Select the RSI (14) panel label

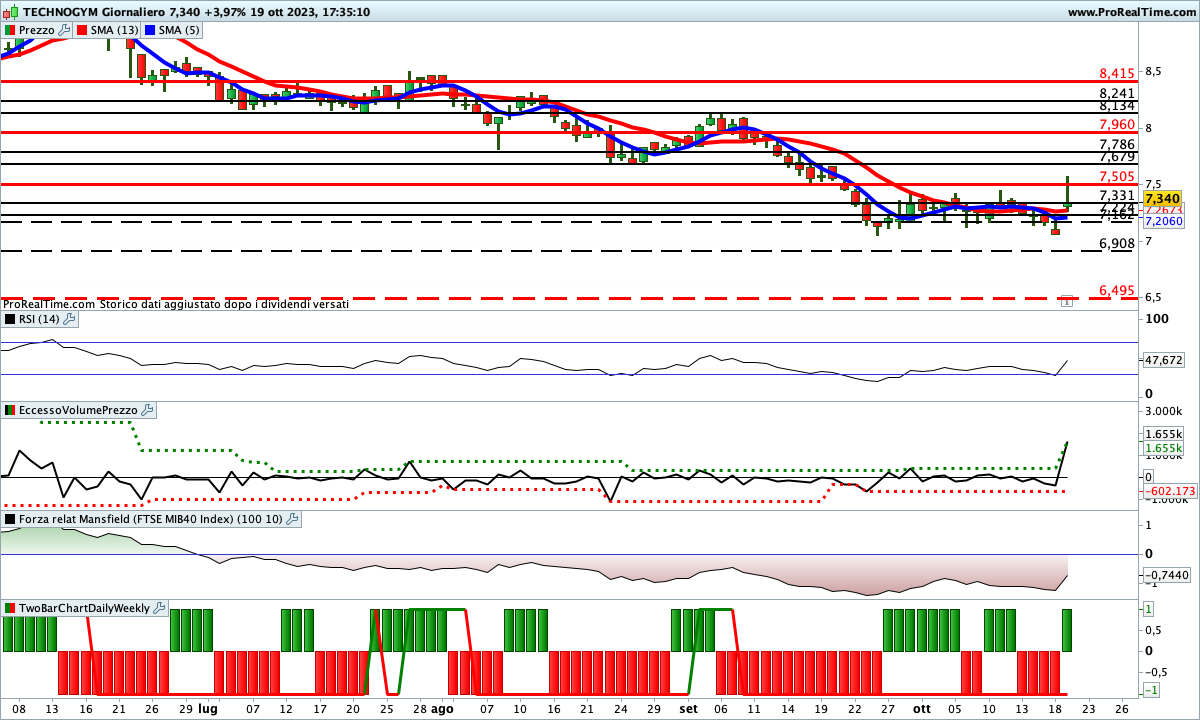pos(39,319)
